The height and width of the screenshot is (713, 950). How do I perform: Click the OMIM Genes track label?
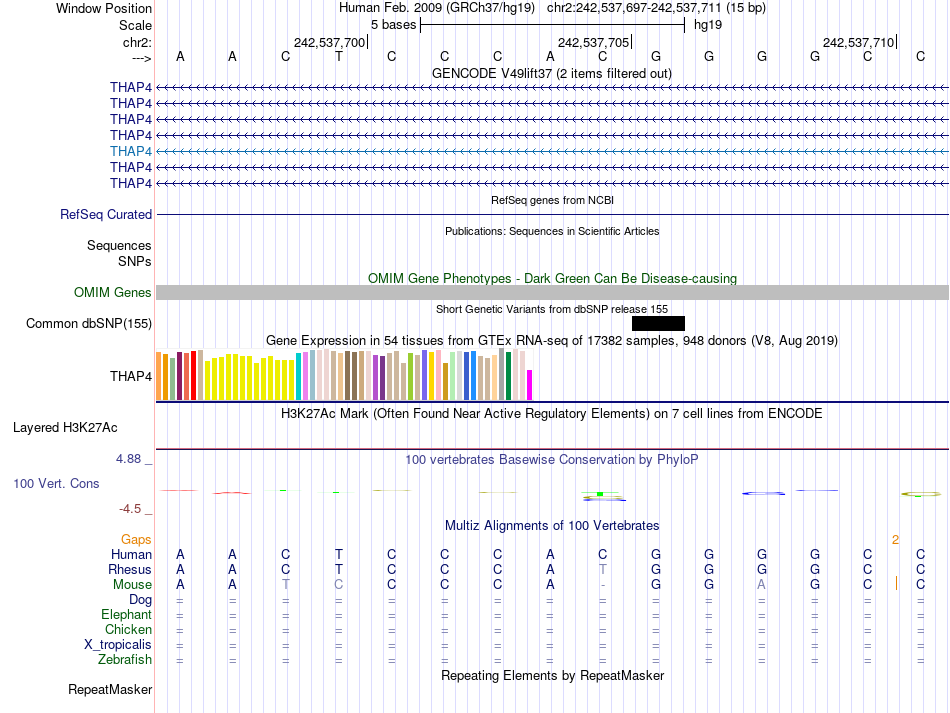[113, 292]
